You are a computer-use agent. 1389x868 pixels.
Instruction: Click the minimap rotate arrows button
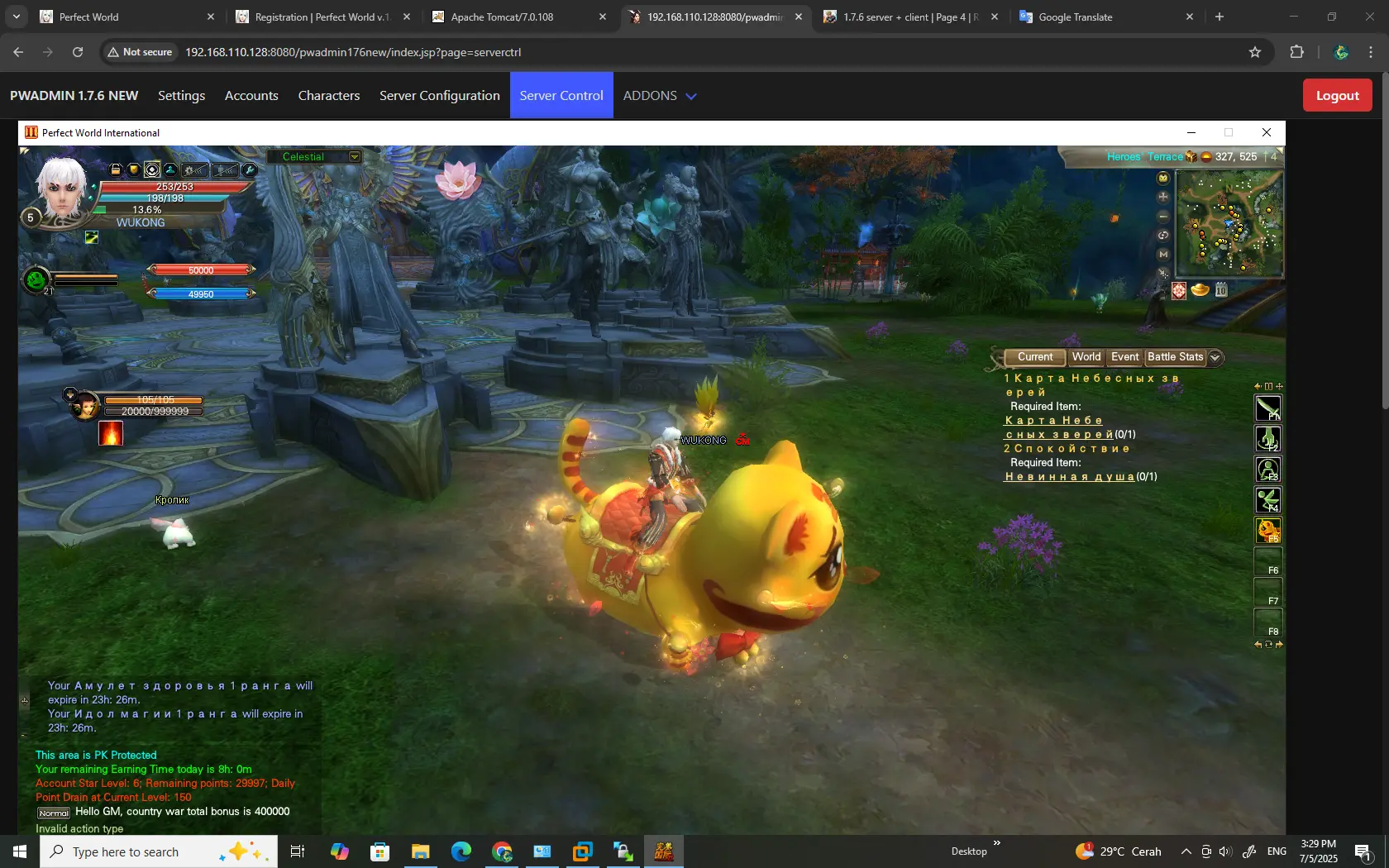1163,235
